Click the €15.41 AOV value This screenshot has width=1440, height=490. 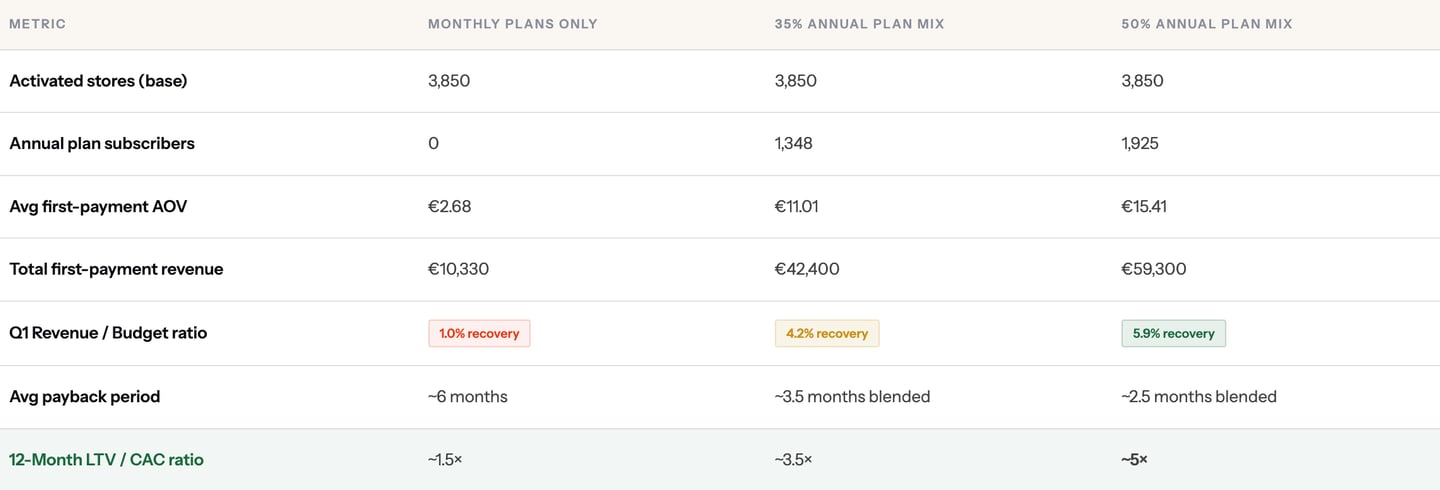pos(1143,207)
